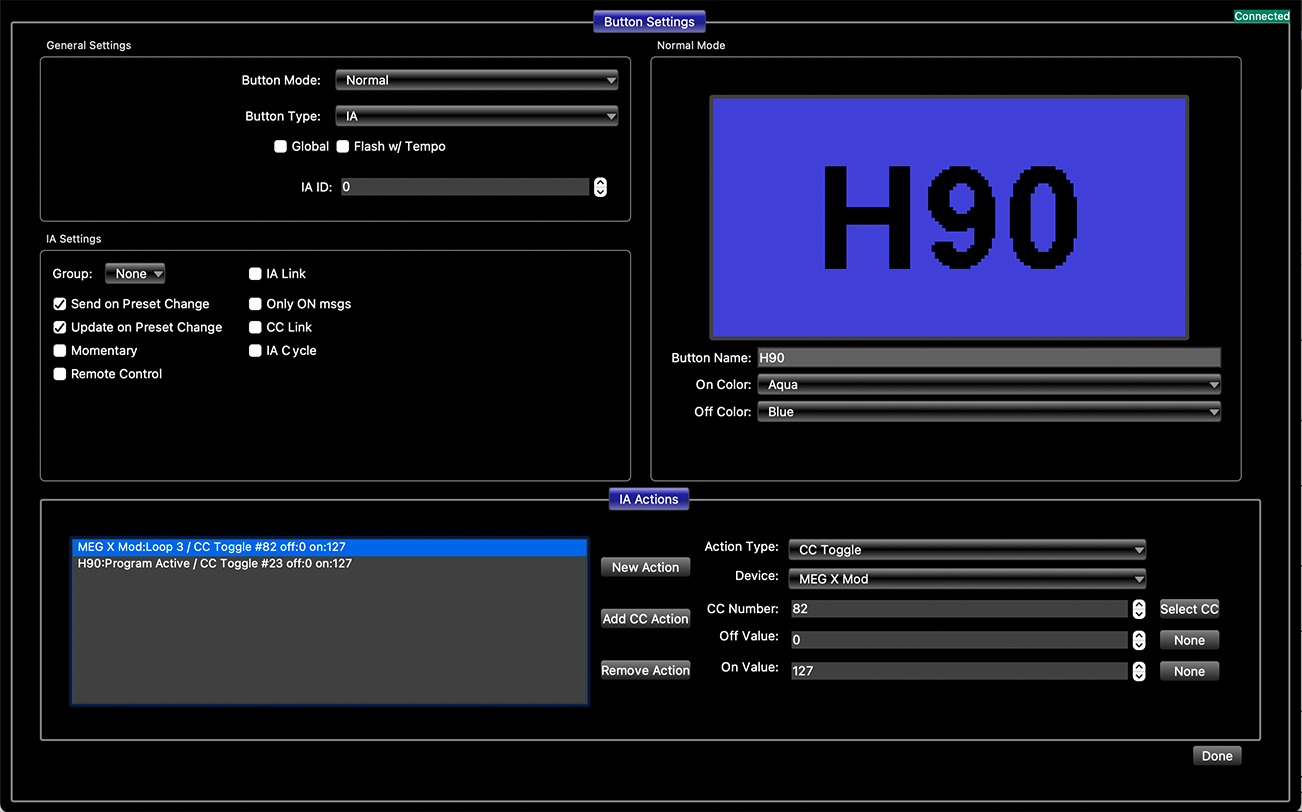
Task: Toggle the Update on Preset Change checkbox
Action: pos(60,327)
